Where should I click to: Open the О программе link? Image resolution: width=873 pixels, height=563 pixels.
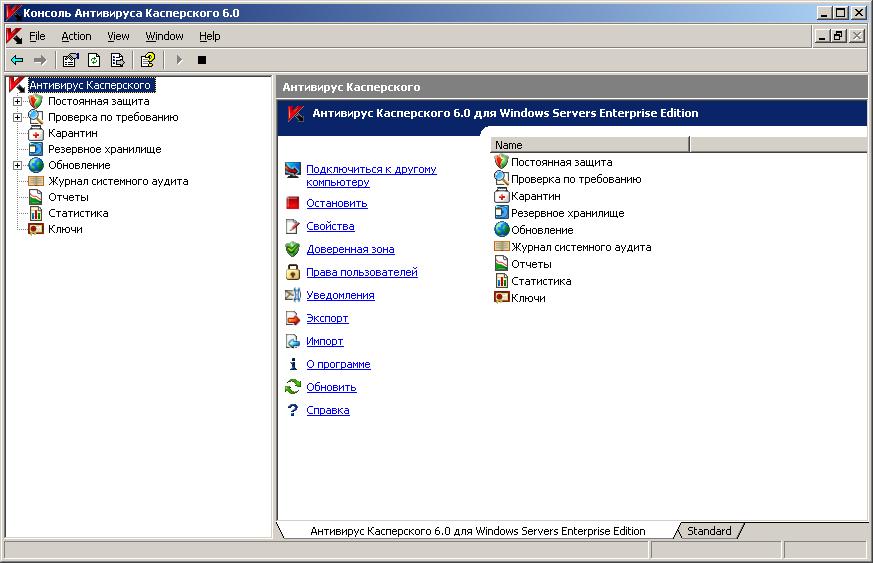pyautogui.click(x=339, y=364)
